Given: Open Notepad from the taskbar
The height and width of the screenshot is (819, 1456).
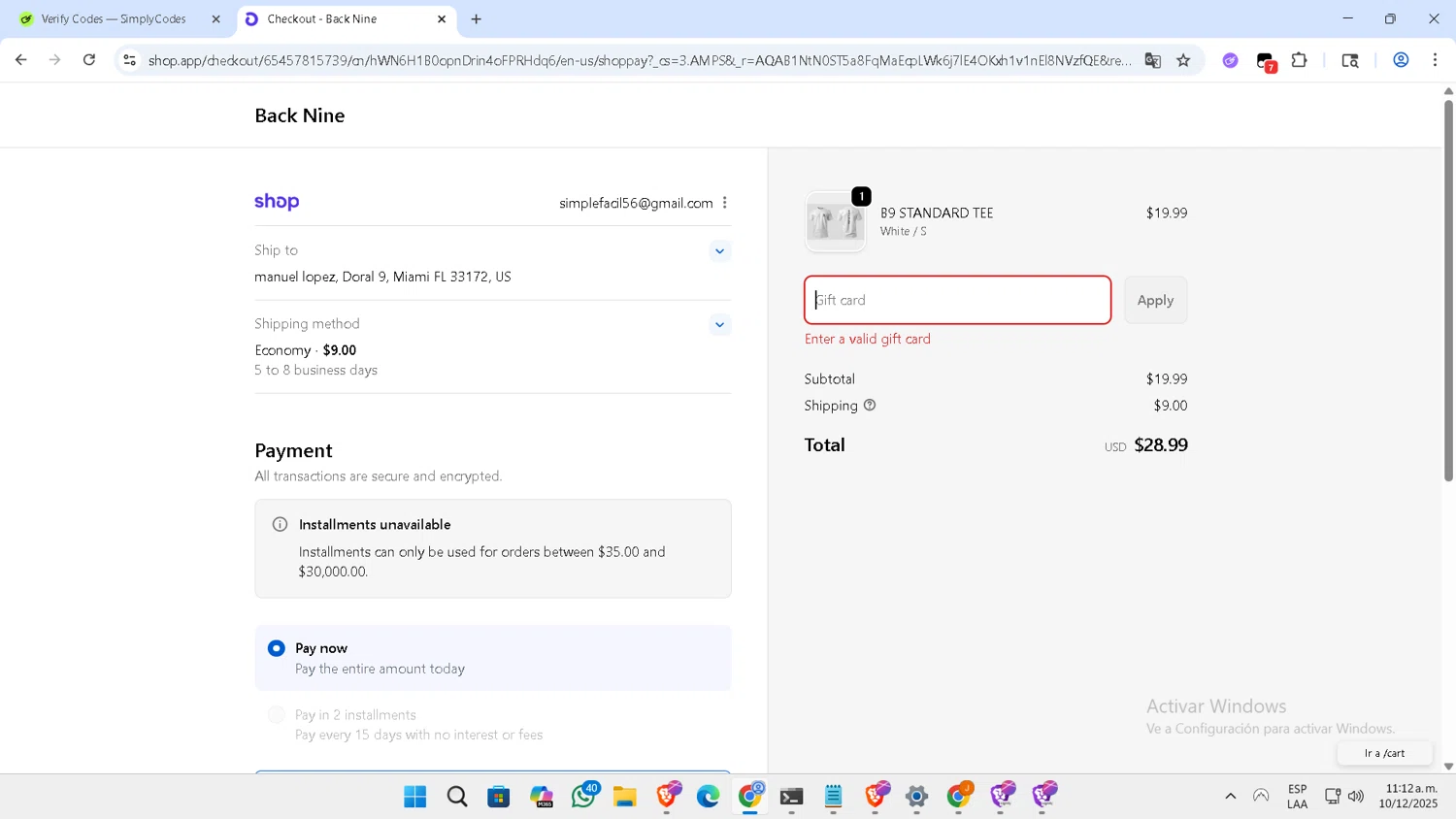Looking at the screenshot, I should (834, 797).
